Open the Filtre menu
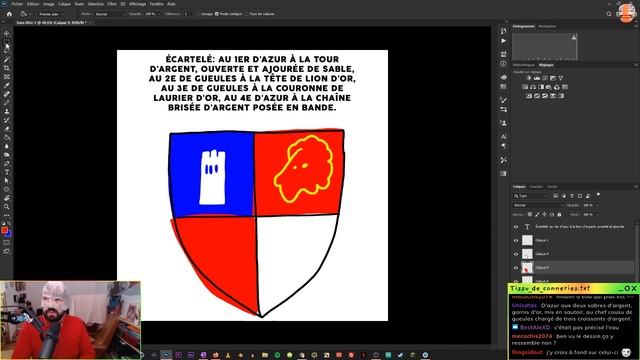Image resolution: width=640 pixels, height=360 pixels. pos(112,4)
